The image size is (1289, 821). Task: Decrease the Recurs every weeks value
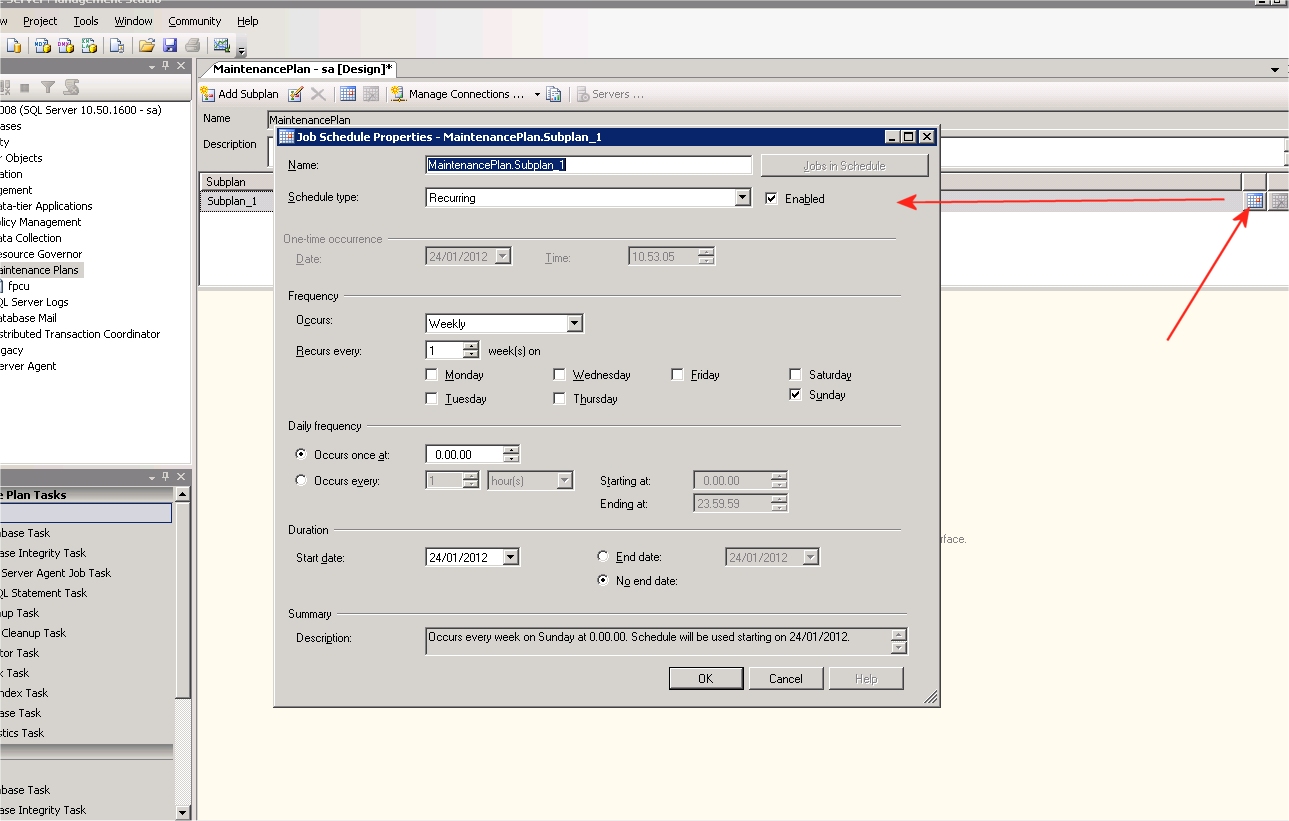pos(471,355)
